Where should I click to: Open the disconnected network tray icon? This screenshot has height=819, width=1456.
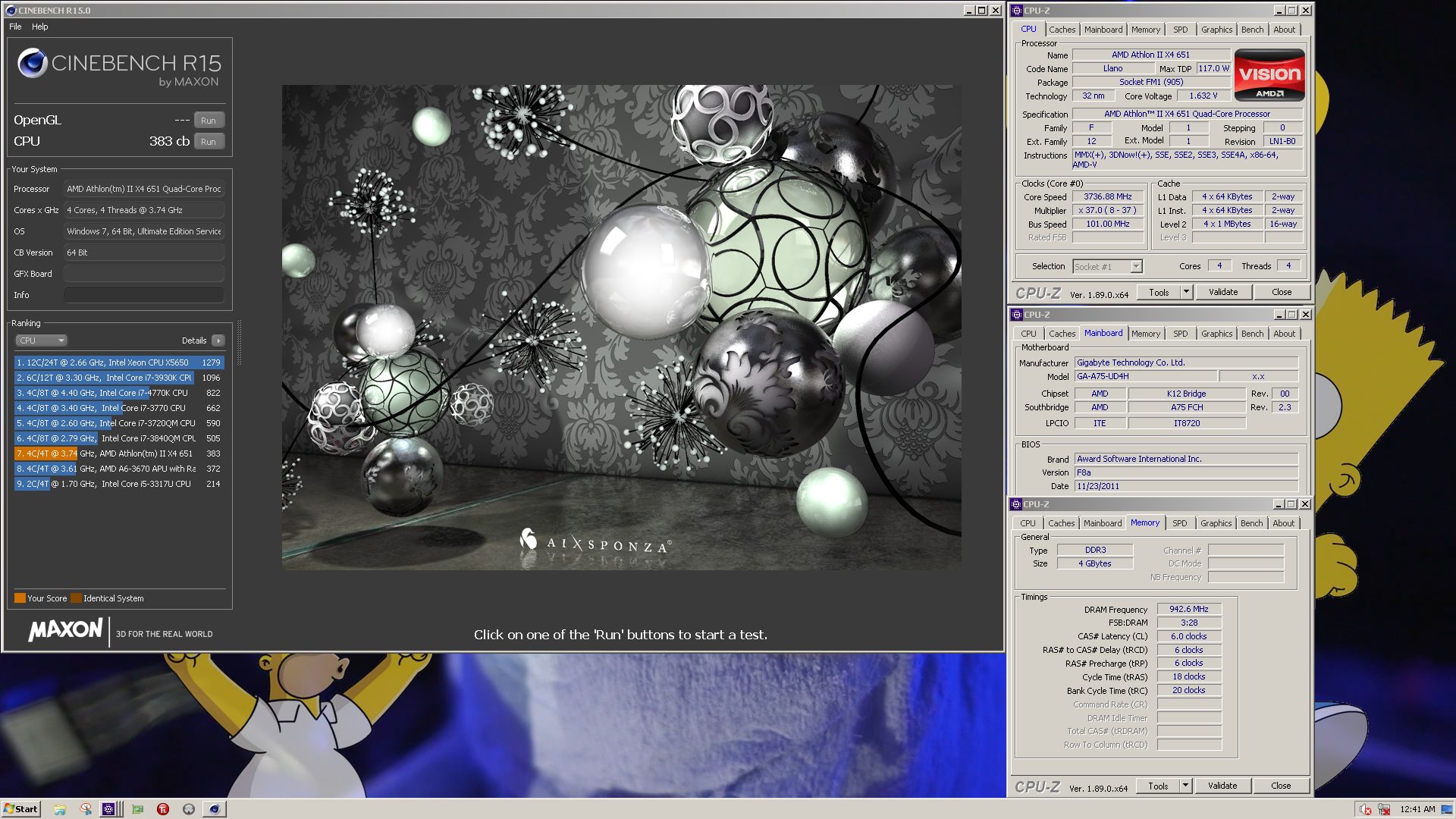(1383, 809)
